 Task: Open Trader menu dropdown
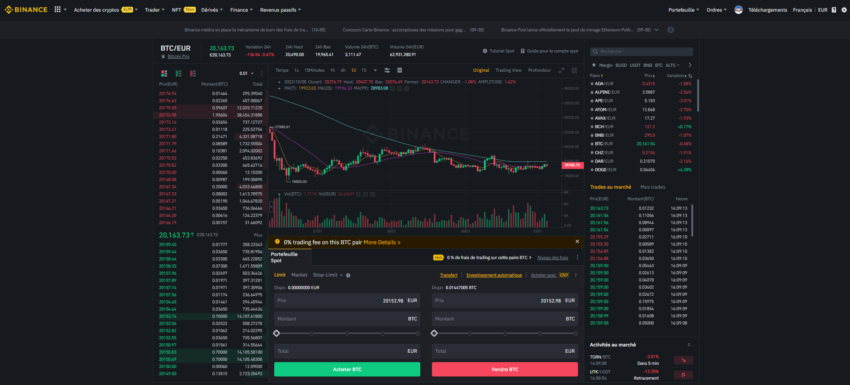154,10
